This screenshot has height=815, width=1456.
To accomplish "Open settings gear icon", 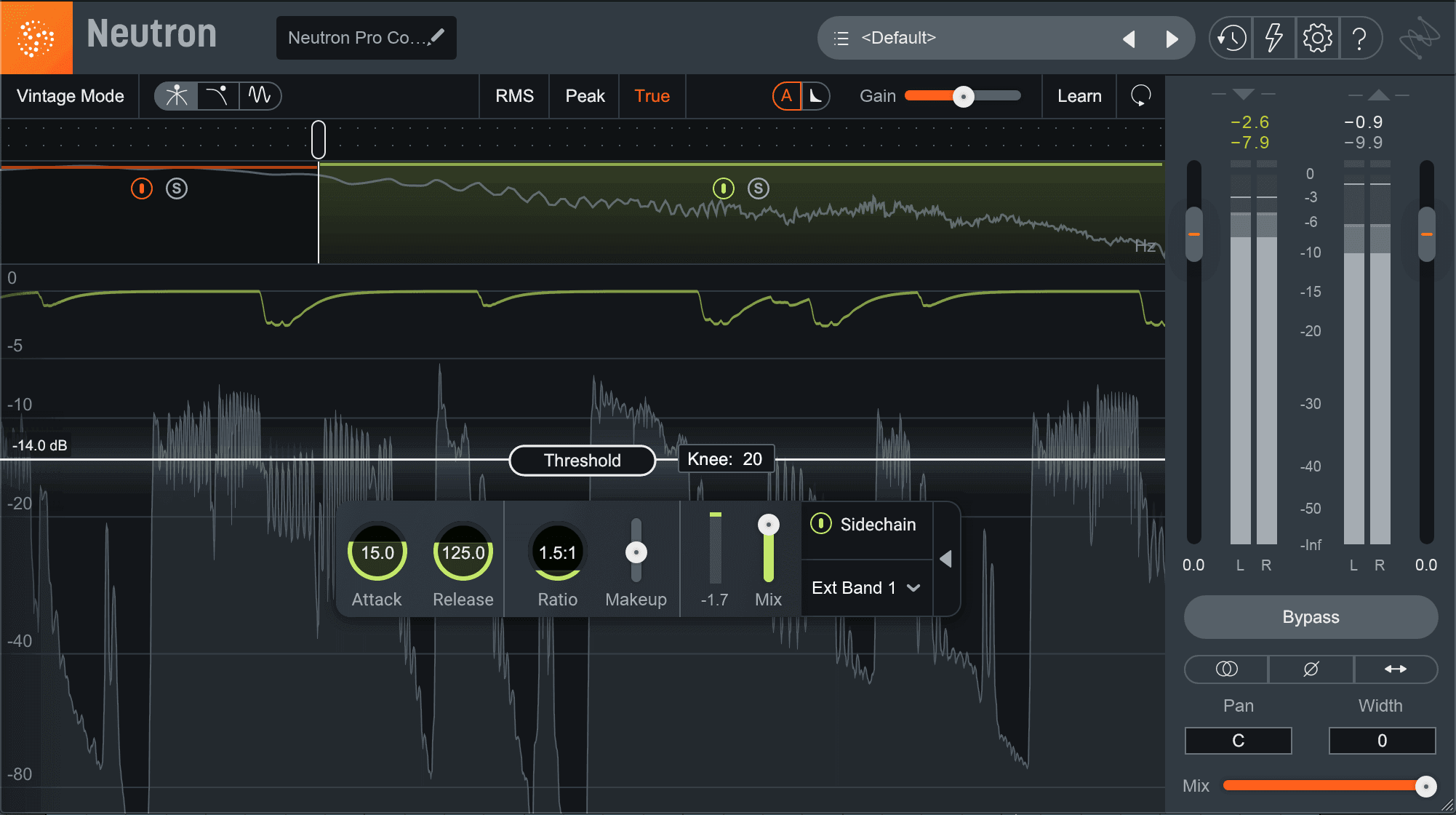I will pyautogui.click(x=1317, y=38).
